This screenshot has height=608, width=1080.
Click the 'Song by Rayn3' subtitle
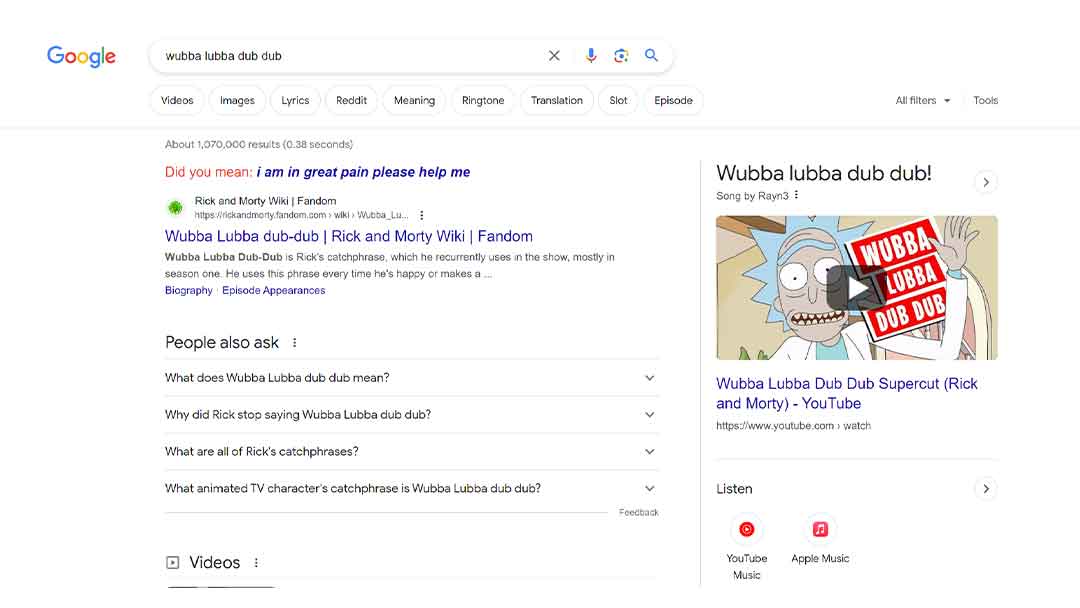(752, 196)
